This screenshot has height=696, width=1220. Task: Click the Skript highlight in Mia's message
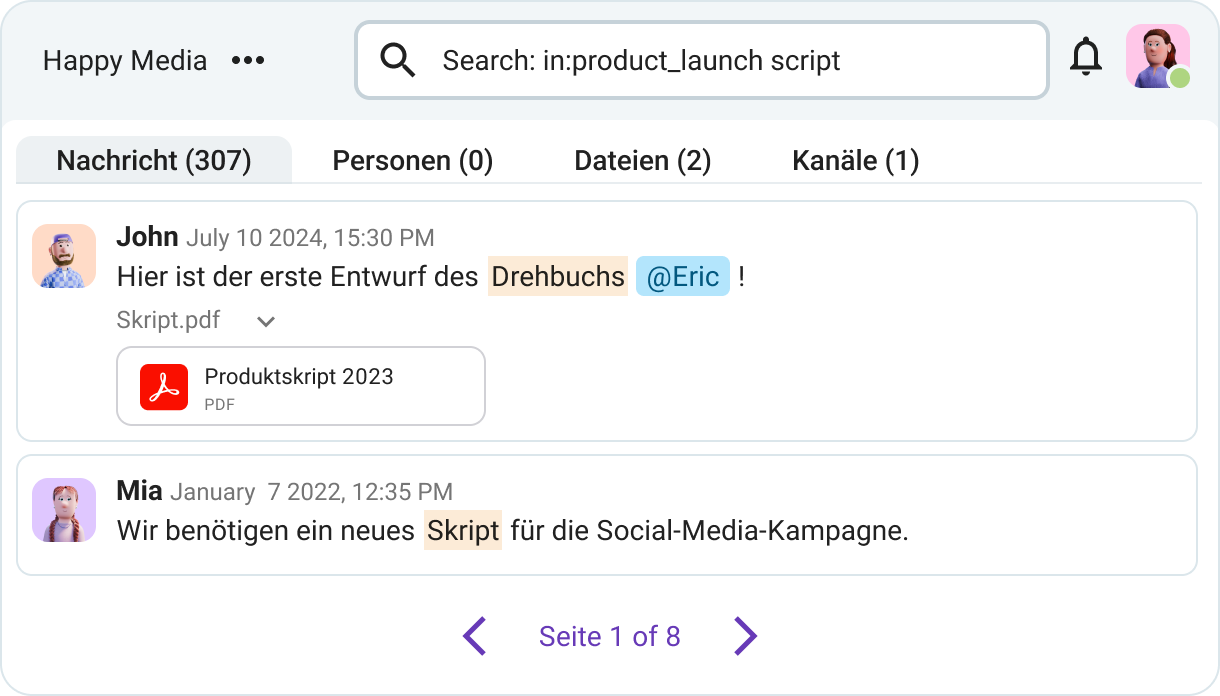click(x=462, y=530)
